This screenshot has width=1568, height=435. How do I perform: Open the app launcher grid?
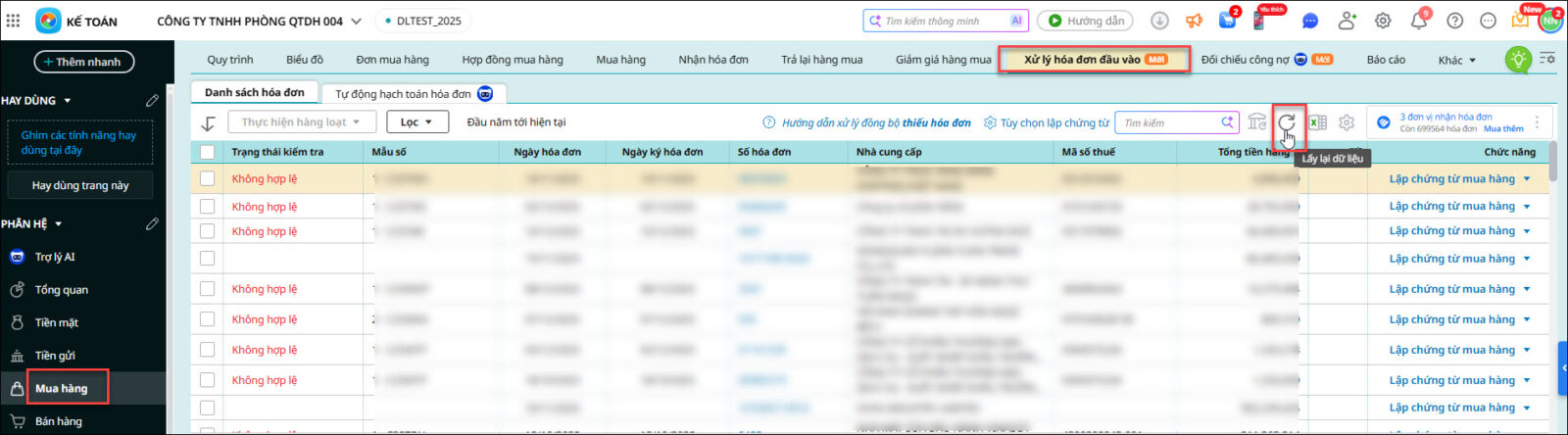13,21
